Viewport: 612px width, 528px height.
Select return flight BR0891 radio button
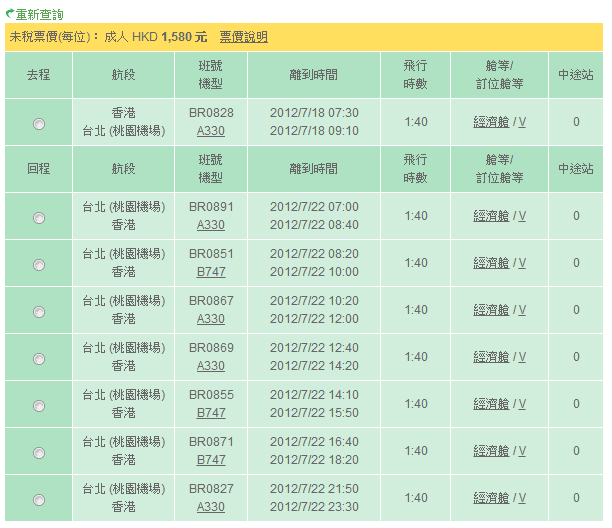39,218
